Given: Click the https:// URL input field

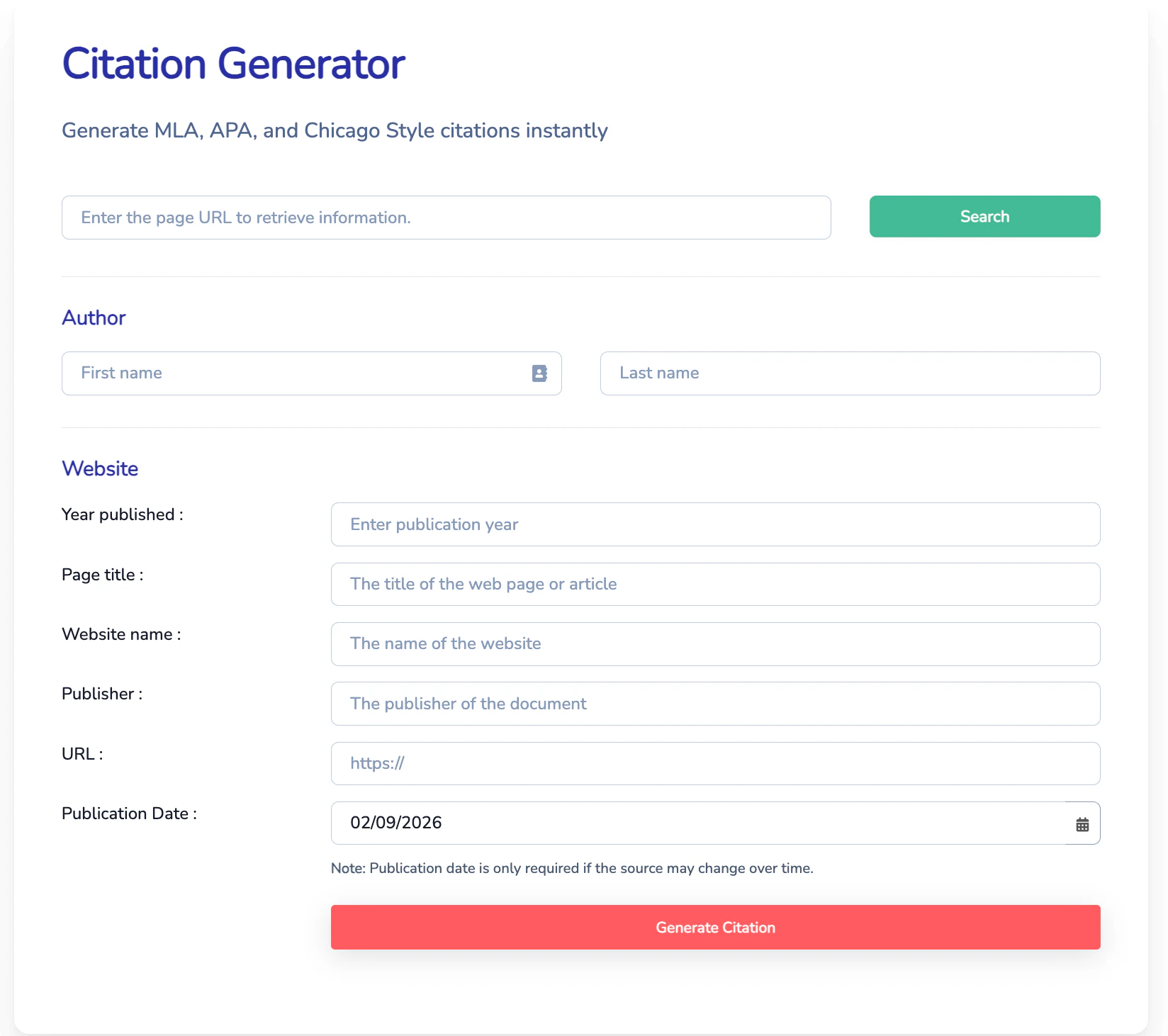Looking at the screenshot, I should coord(715,763).
